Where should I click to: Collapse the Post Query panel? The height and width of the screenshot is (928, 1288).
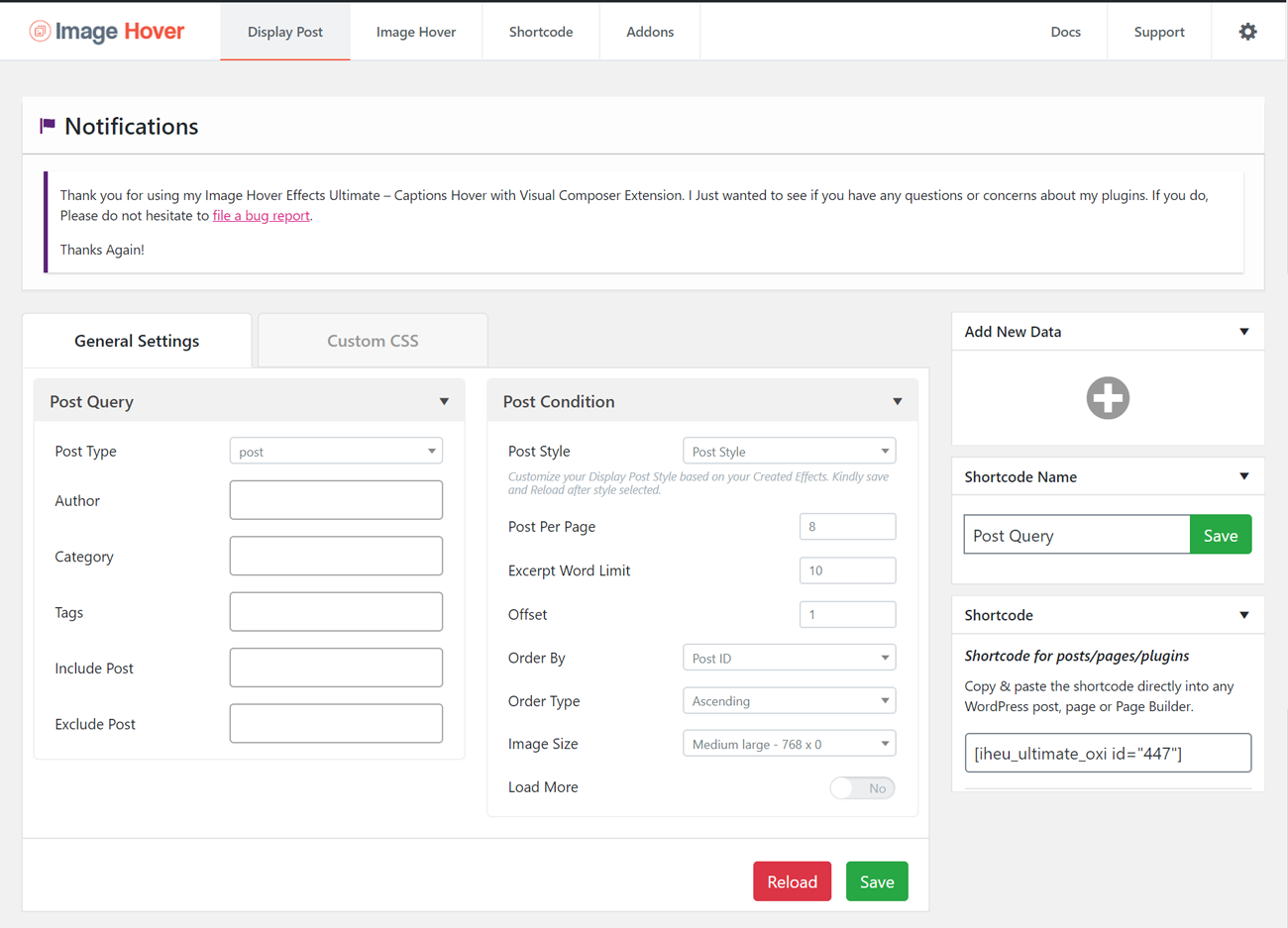coord(444,401)
